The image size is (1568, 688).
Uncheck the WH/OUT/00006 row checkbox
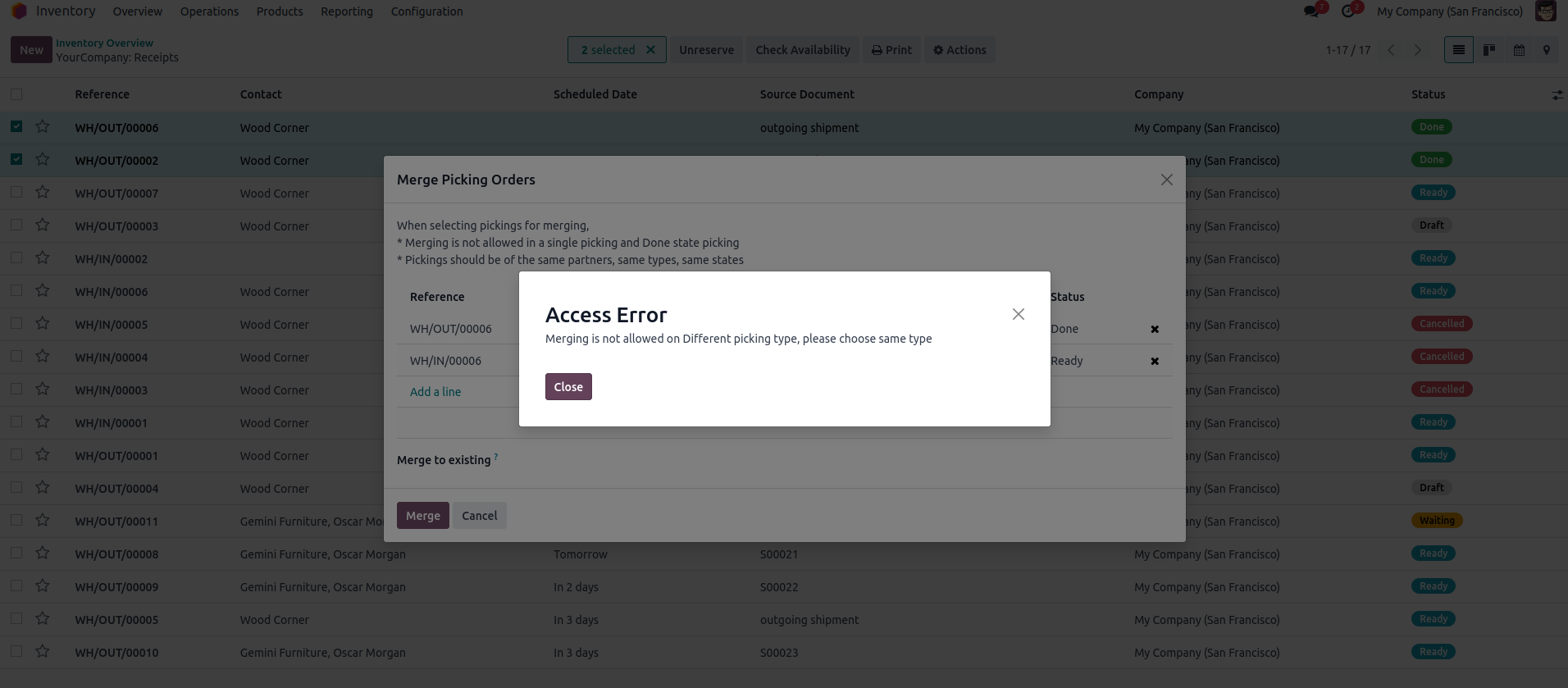(x=16, y=127)
